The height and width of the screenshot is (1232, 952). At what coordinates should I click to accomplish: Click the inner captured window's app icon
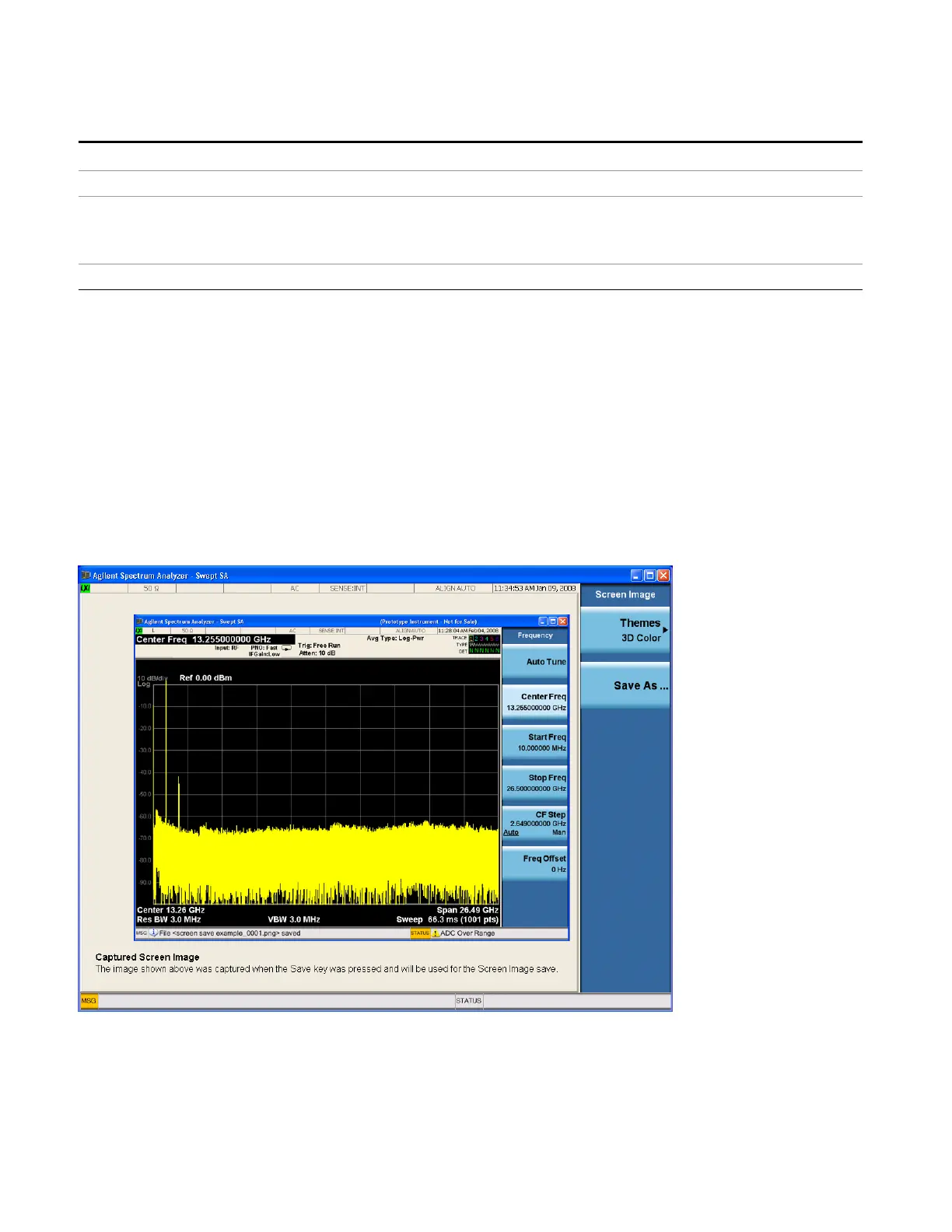(140, 621)
